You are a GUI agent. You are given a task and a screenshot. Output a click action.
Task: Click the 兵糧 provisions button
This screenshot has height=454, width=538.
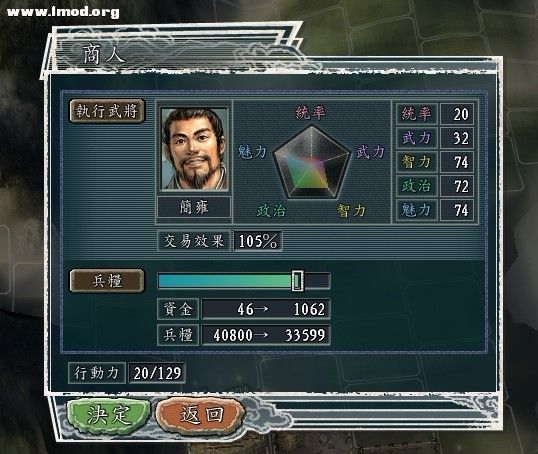coord(107,281)
